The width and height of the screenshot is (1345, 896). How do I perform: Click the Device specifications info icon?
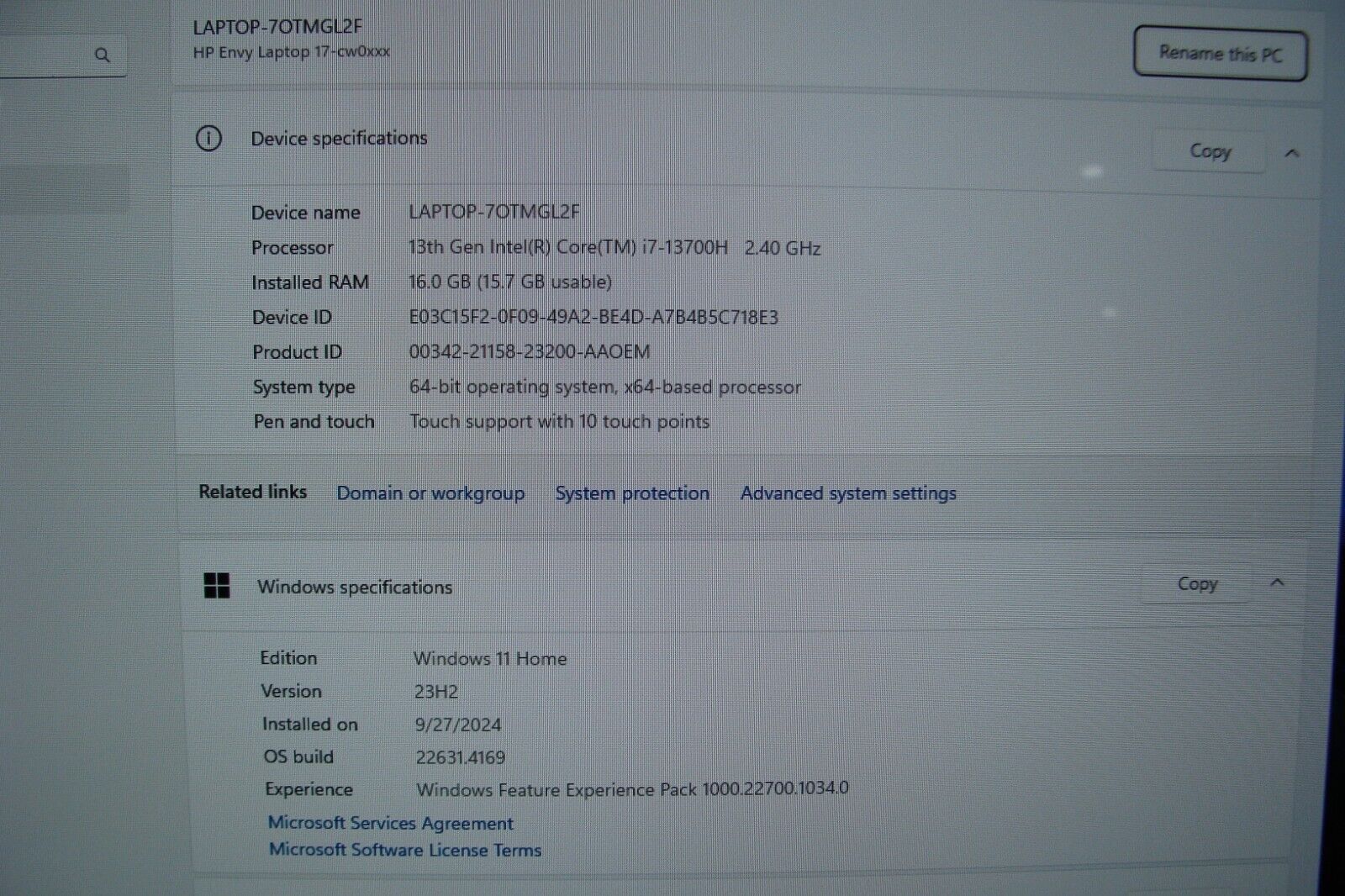(208, 138)
